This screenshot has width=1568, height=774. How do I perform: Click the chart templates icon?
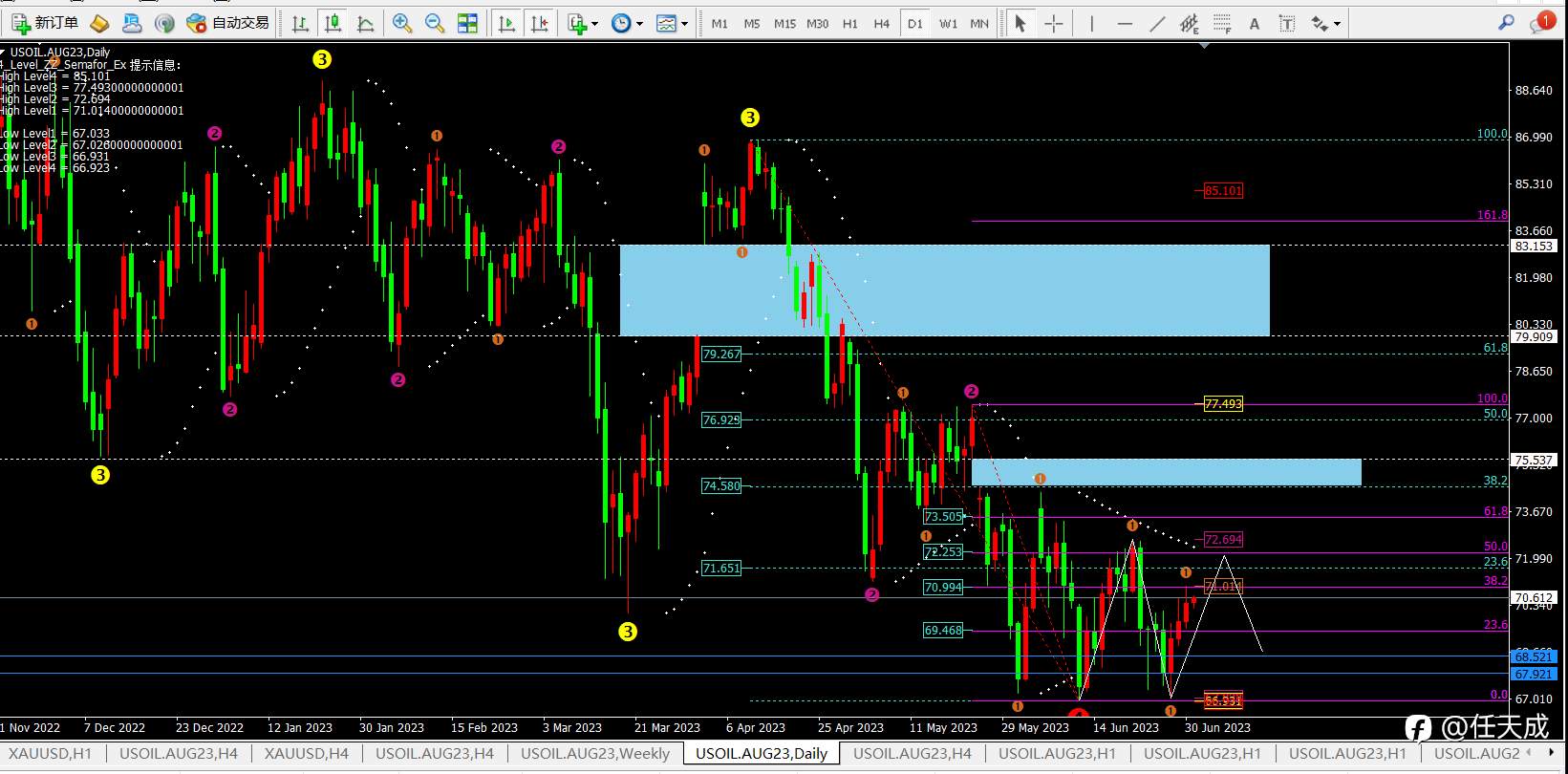(666, 23)
